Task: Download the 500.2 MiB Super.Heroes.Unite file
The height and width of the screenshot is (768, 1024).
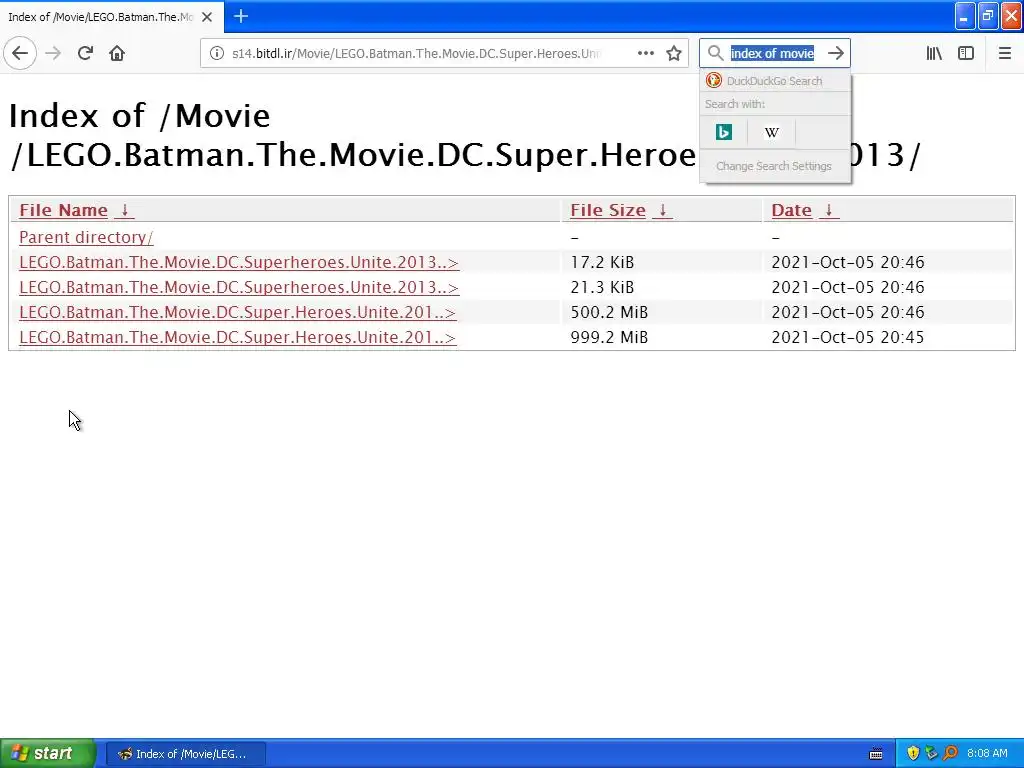Action: pos(238,312)
